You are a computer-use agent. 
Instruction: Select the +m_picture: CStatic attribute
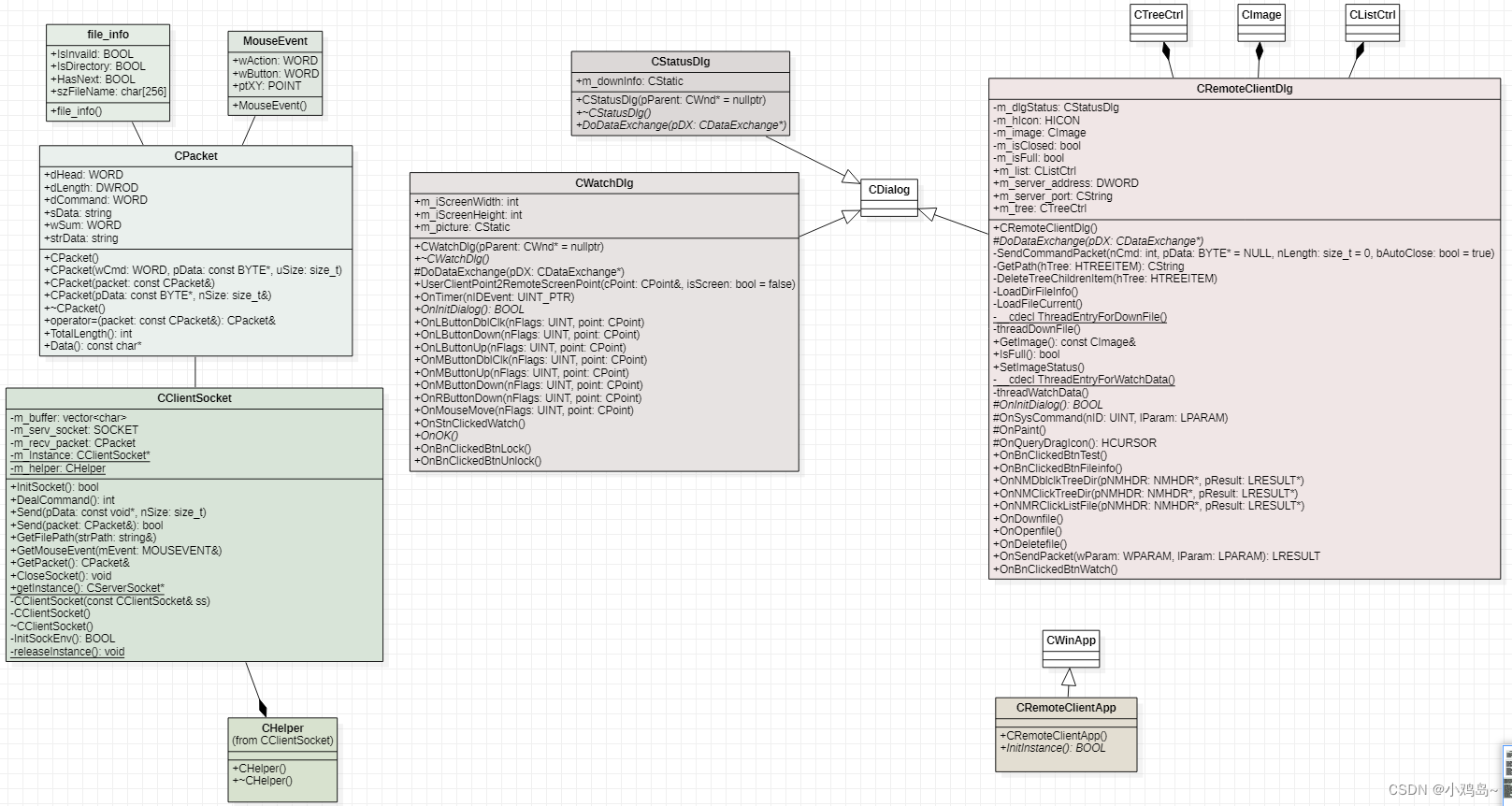point(462,227)
